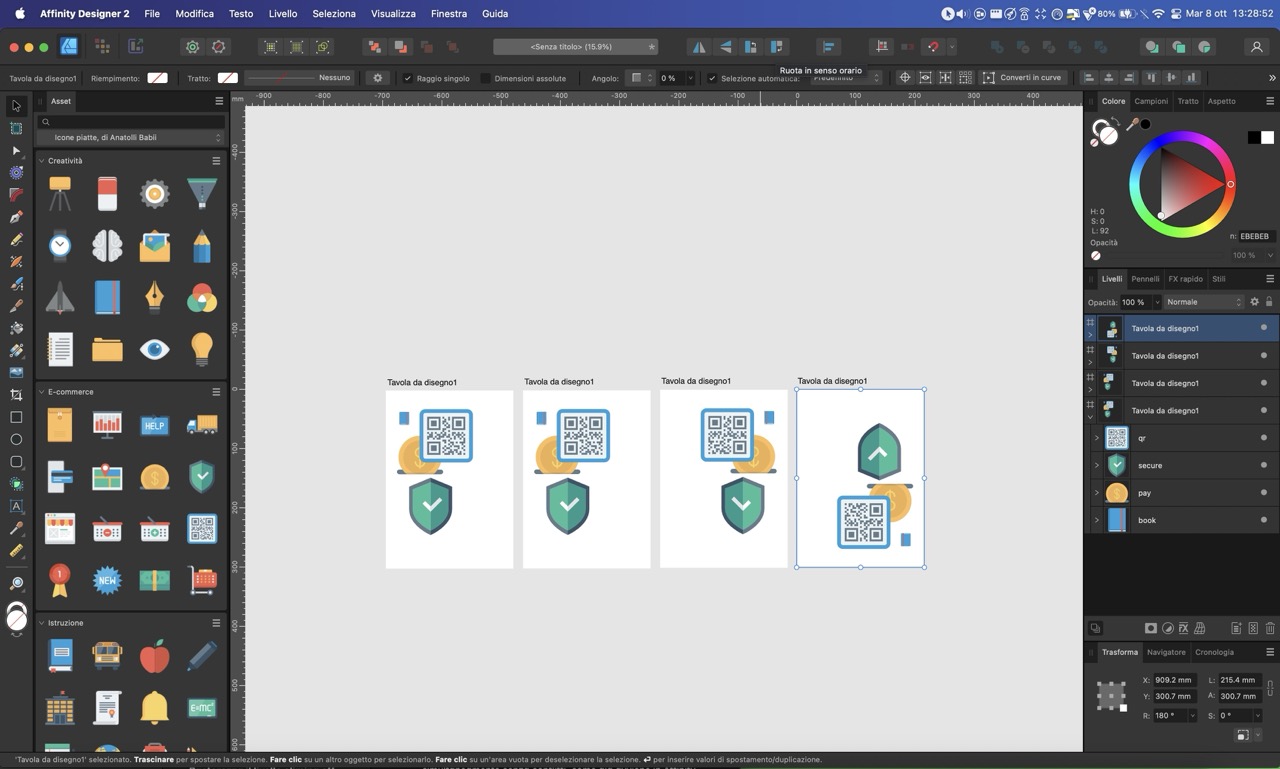Click the QR code asset in E-commerce
The height and width of the screenshot is (769, 1280).
point(202,529)
